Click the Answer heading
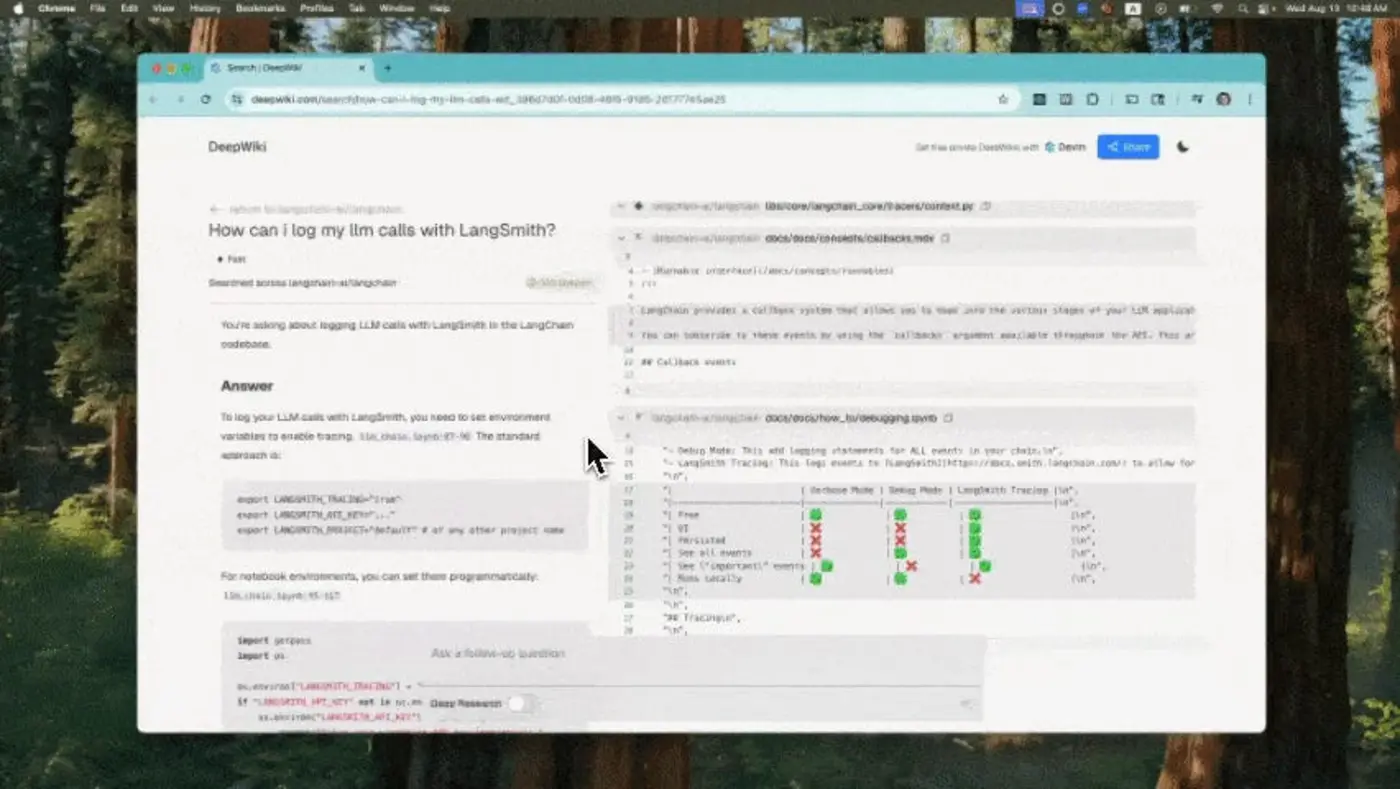Image resolution: width=1400 pixels, height=789 pixels. pos(247,386)
